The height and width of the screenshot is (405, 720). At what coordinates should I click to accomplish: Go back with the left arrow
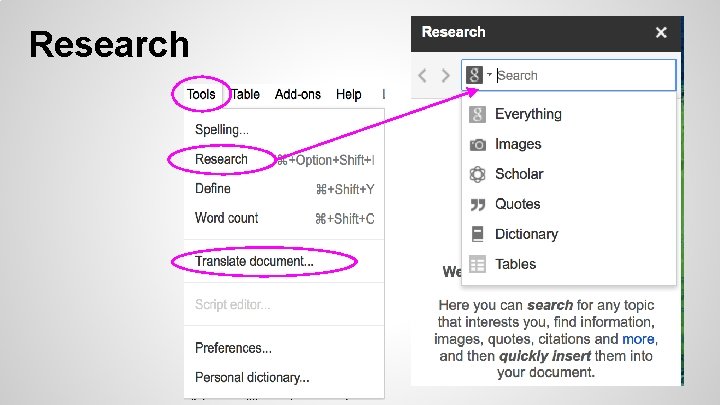[x=423, y=75]
